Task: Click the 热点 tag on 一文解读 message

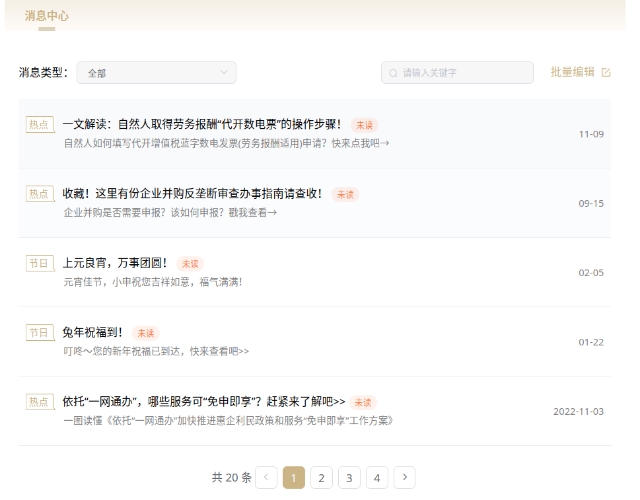Action: point(40,124)
